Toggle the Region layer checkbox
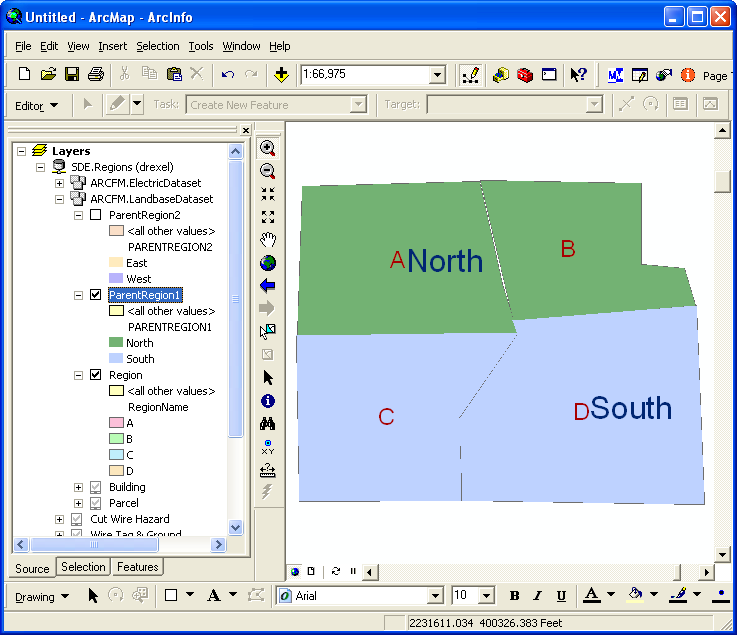Screen dimensions: 737x635 point(96,375)
